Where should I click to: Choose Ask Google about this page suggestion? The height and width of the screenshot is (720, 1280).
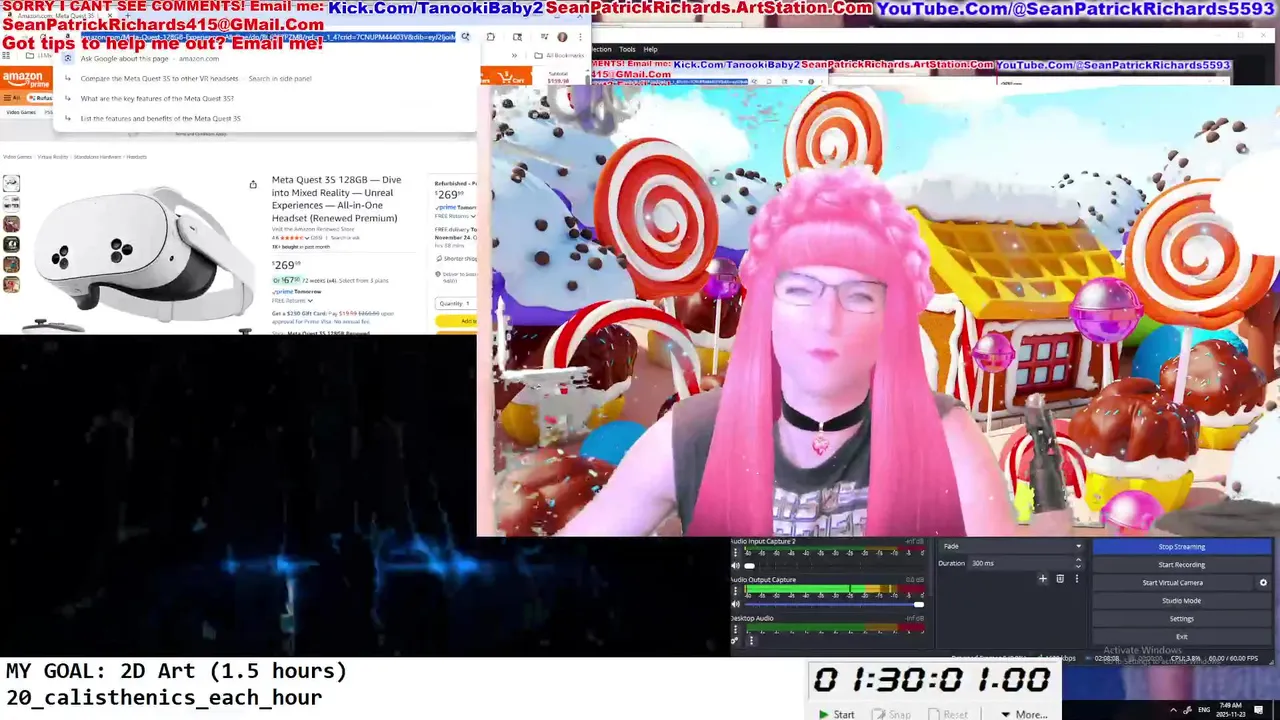[265, 58]
